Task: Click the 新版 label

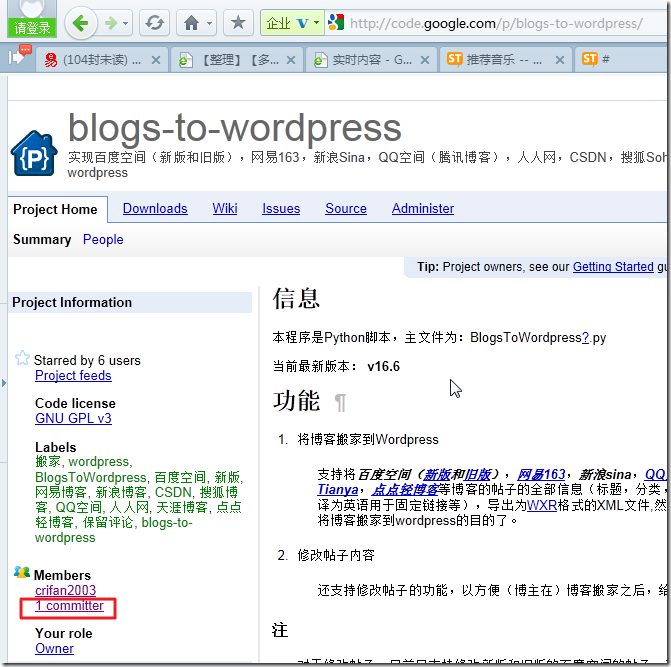Action: [x=227, y=477]
